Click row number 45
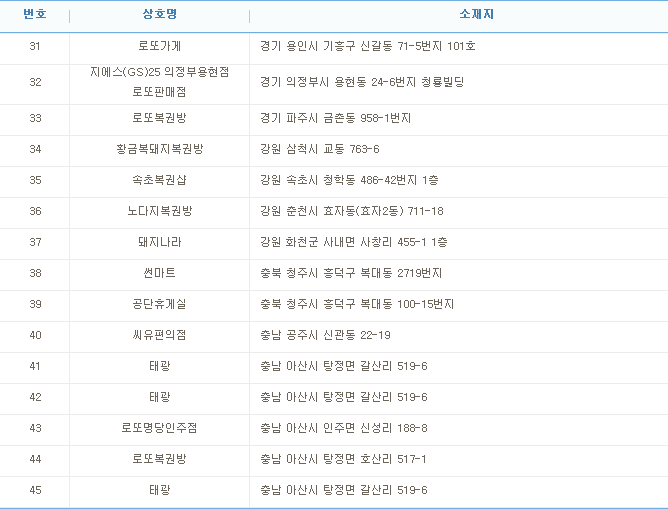Image resolution: width=668 pixels, height=509 pixels. click(x=35, y=490)
